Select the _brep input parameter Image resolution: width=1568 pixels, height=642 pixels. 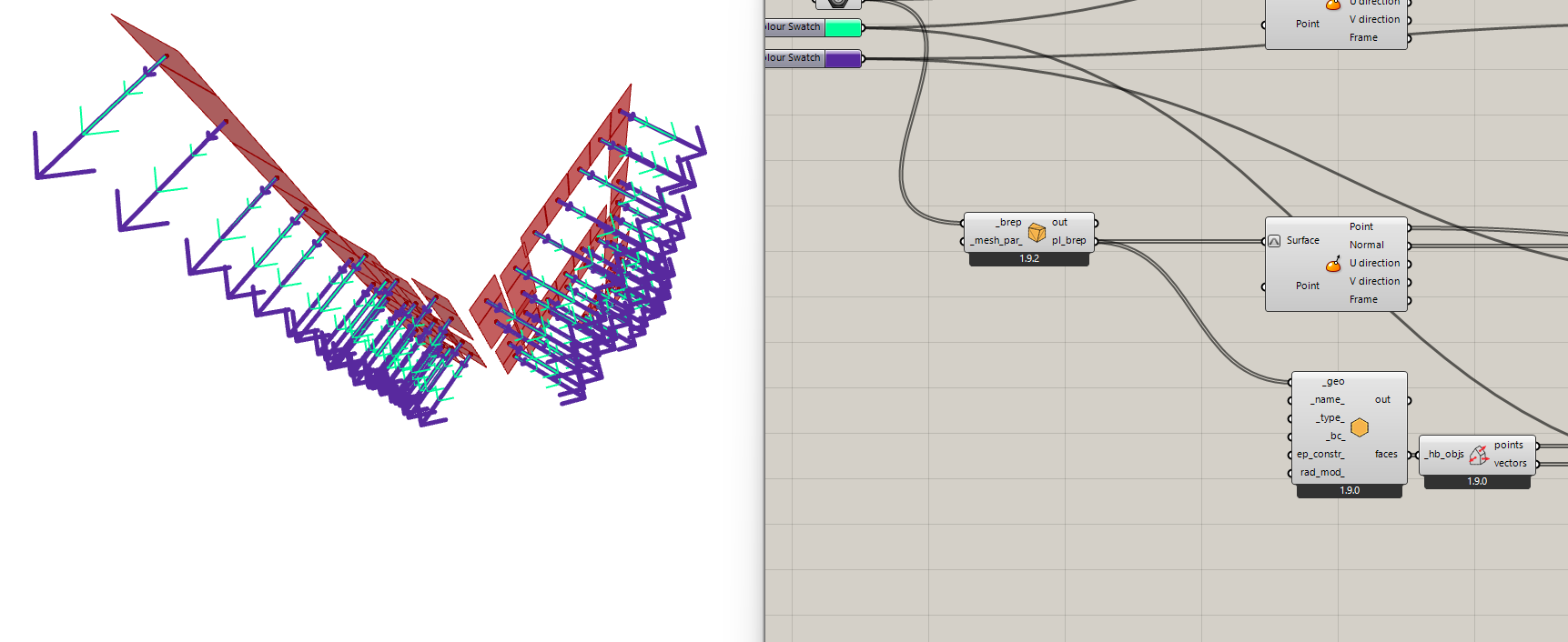[x=1008, y=223]
